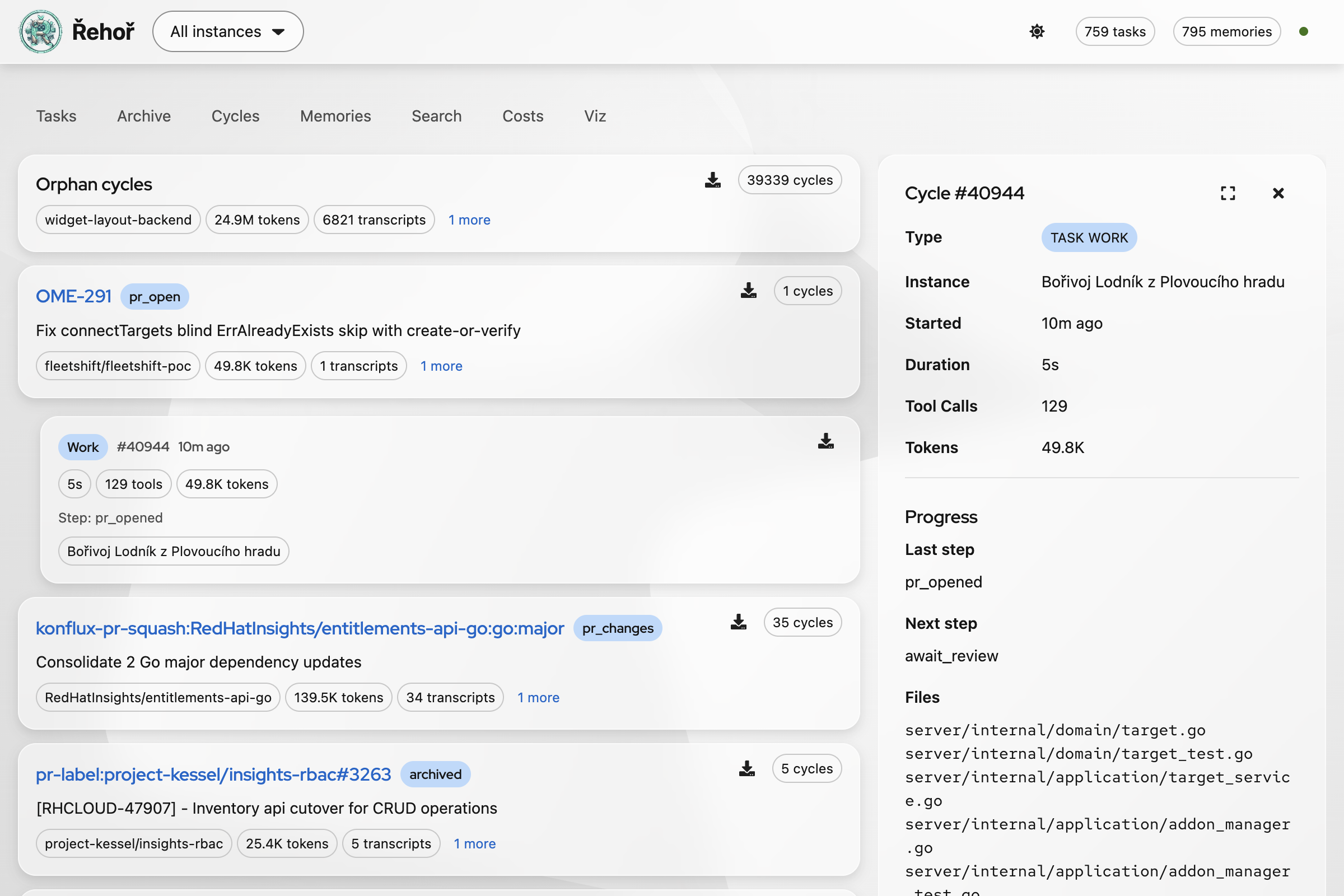Expand 1 more under insights-rbac#3263 task
Viewport: 1344px width, 896px height.
[474, 844]
